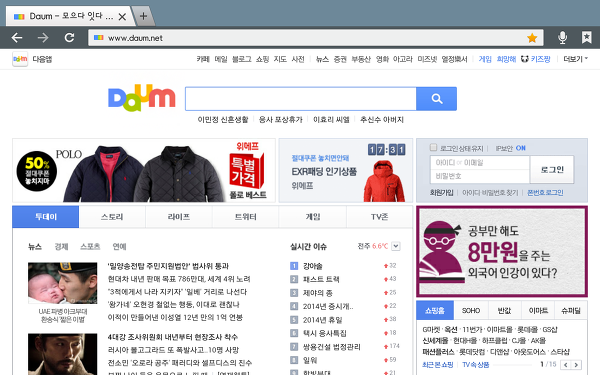Select the 쇼핑홀 shopping tab

(x=435, y=310)
